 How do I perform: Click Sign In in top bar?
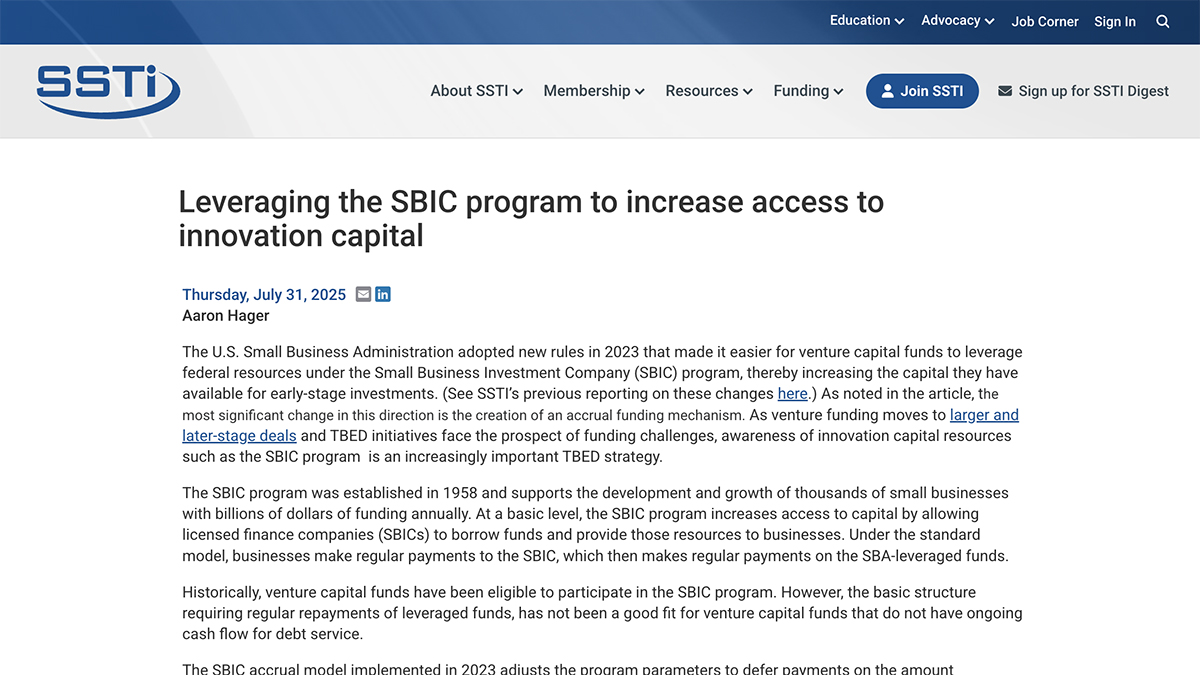[x=1115, y=21]
